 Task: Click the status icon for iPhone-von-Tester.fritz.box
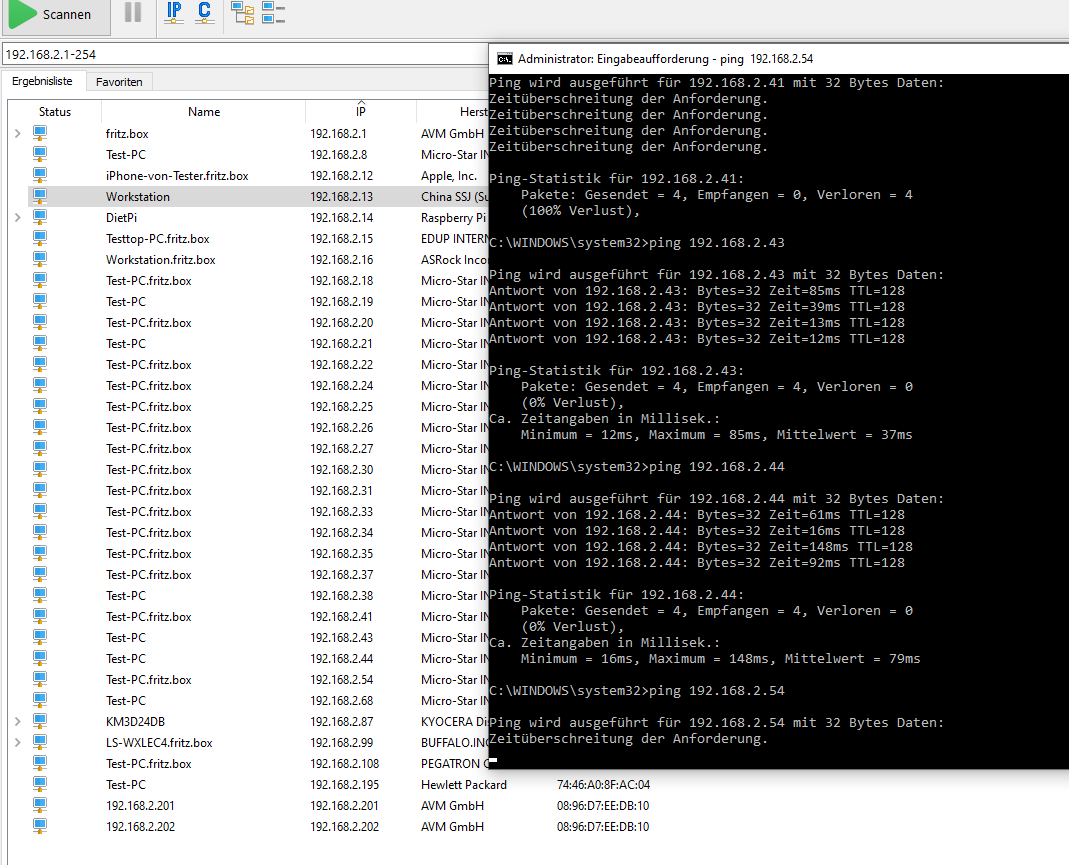click(x=40, y=175)
